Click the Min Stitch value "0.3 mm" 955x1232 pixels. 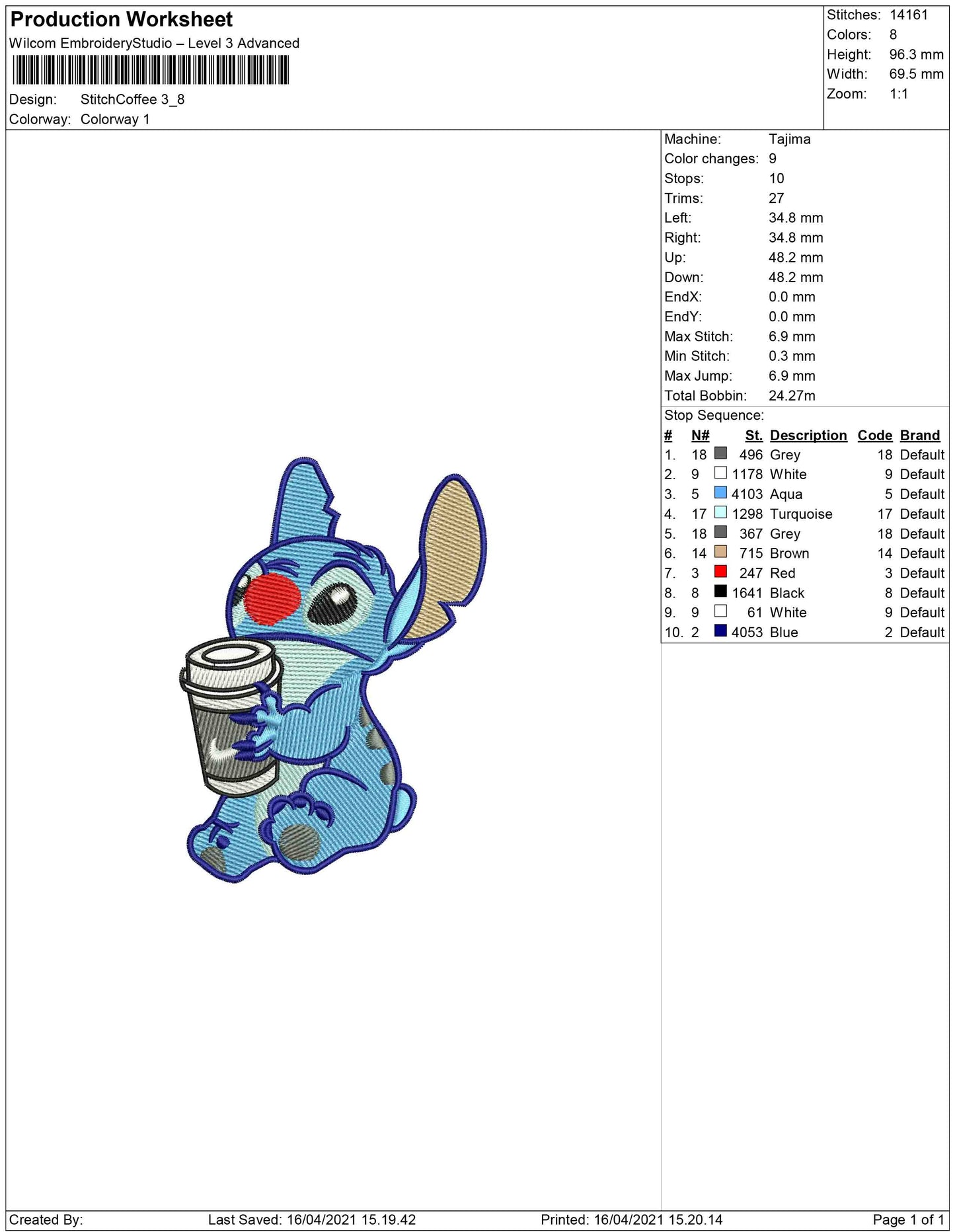point(792,356)
